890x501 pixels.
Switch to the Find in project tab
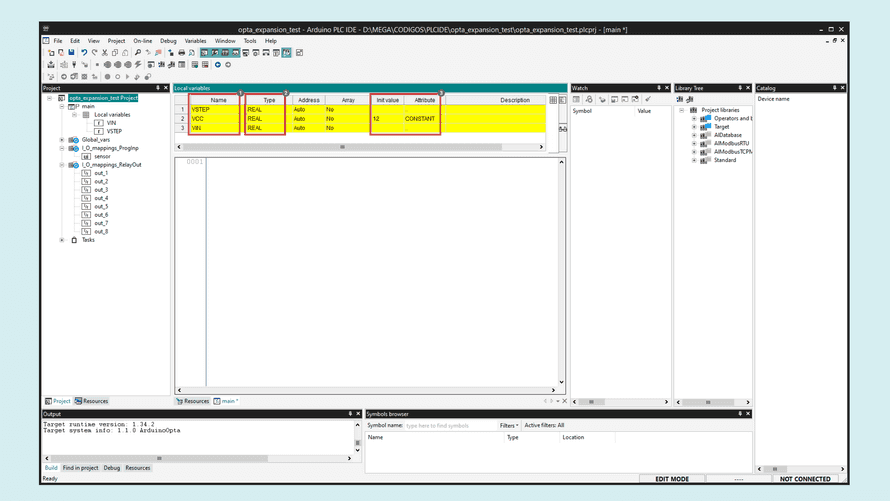point(80,468)
